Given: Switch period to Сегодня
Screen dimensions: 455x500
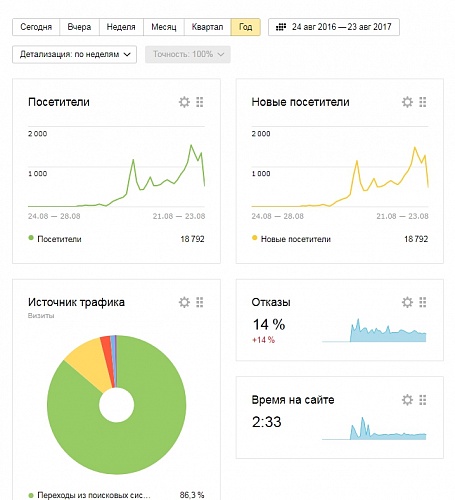Looking at the screenshot, I should pyautogui.click(x=36, y=27).
